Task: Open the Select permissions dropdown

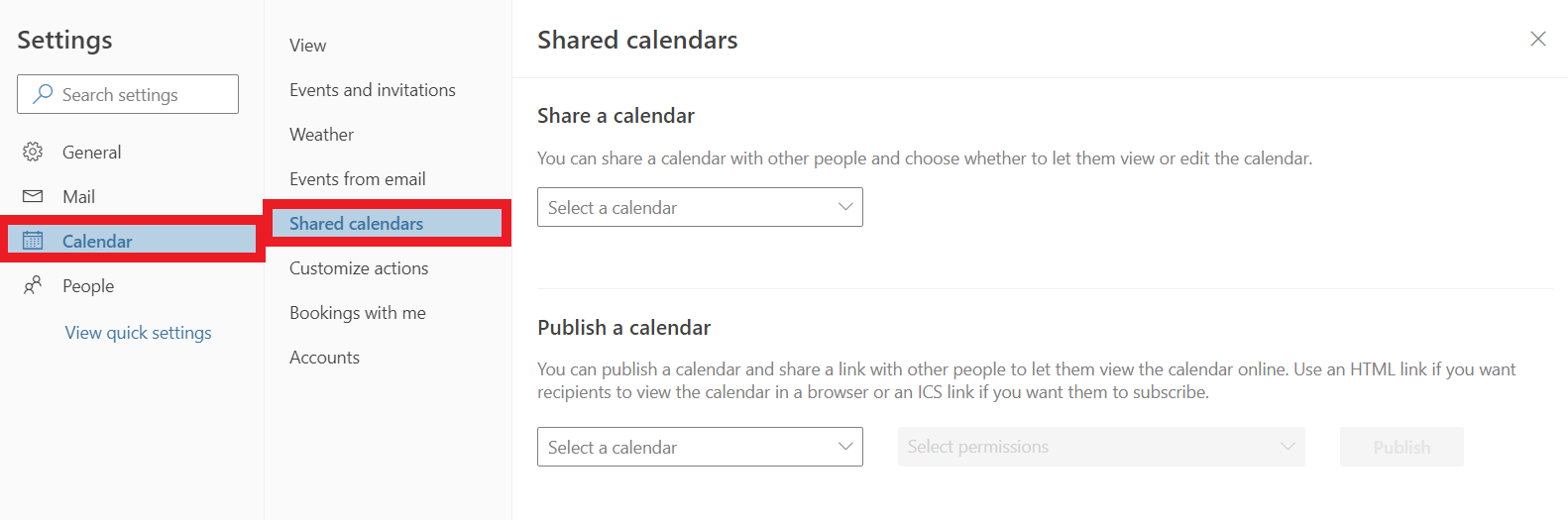Action: pyautogui.click(x=1101, y=447)
